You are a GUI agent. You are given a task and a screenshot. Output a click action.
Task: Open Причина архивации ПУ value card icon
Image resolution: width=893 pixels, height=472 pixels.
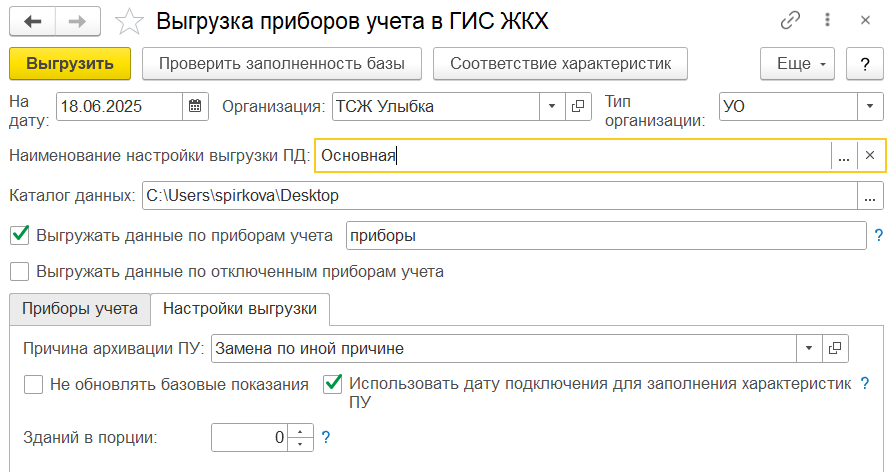835,348
